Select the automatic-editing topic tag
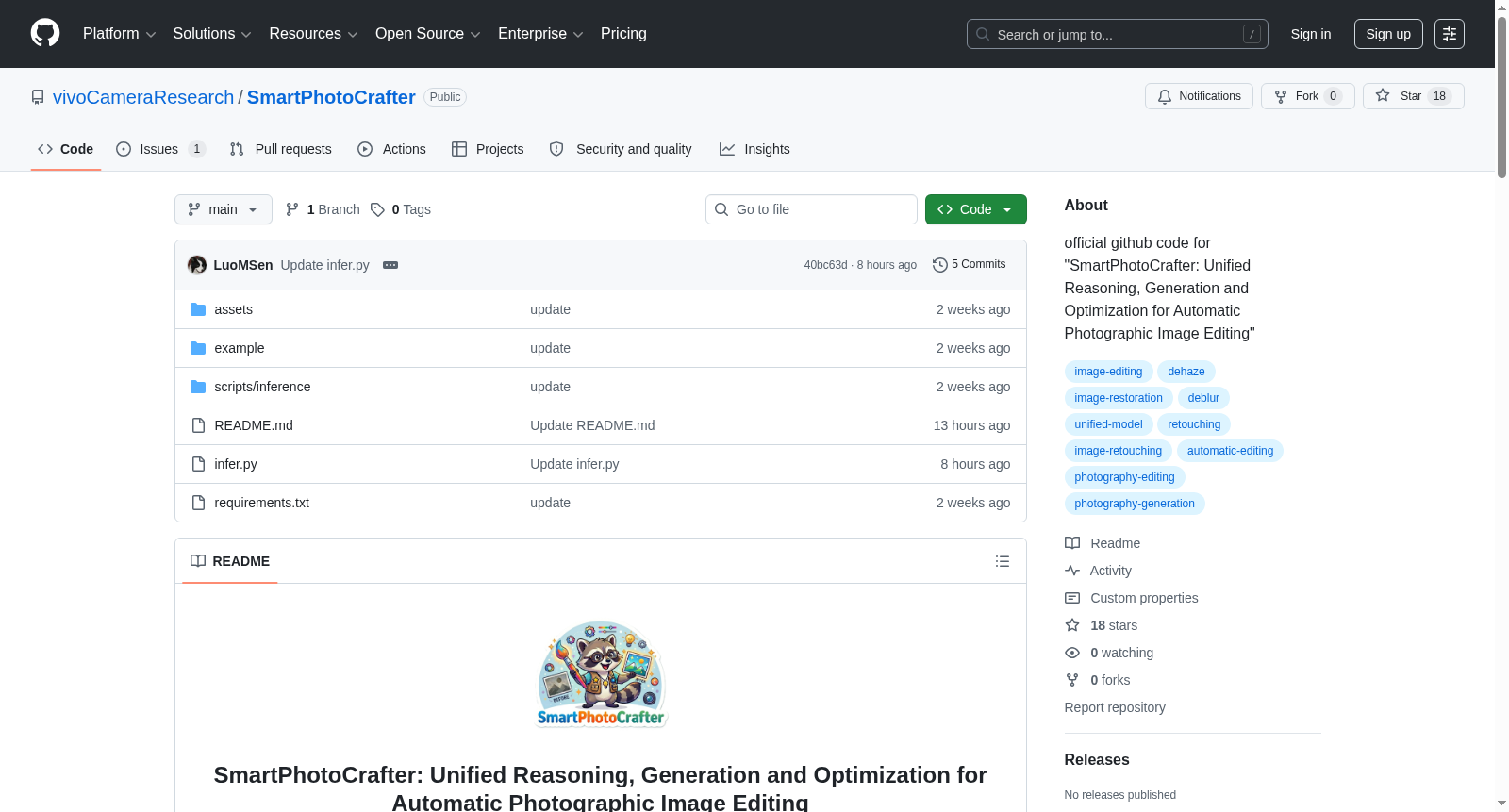This screenshot has width=1509, height=812. click(x=1230, y=451)
